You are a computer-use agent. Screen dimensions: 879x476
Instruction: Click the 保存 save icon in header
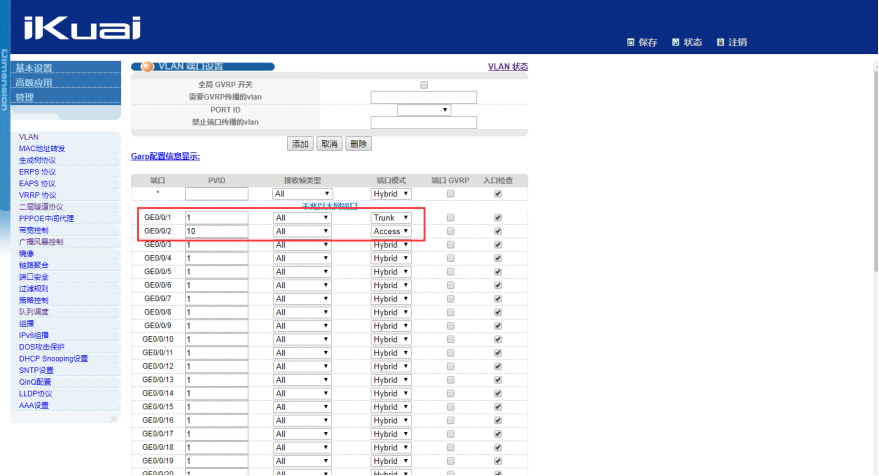coord(631,42)
